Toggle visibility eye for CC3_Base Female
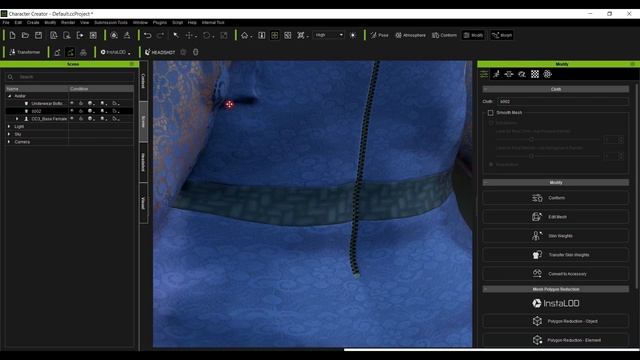 tap(72, 119)
